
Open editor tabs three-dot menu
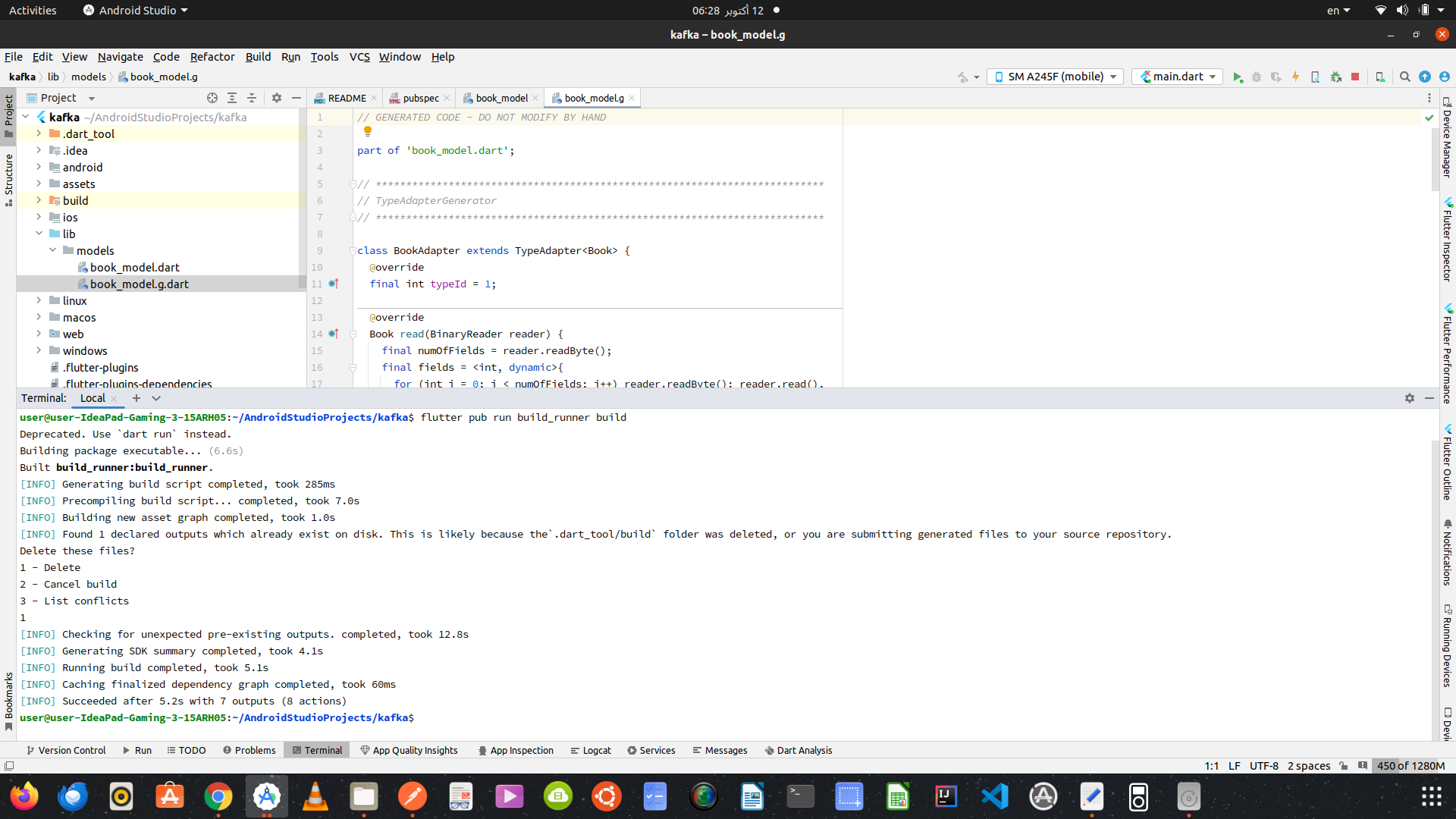1429,98
